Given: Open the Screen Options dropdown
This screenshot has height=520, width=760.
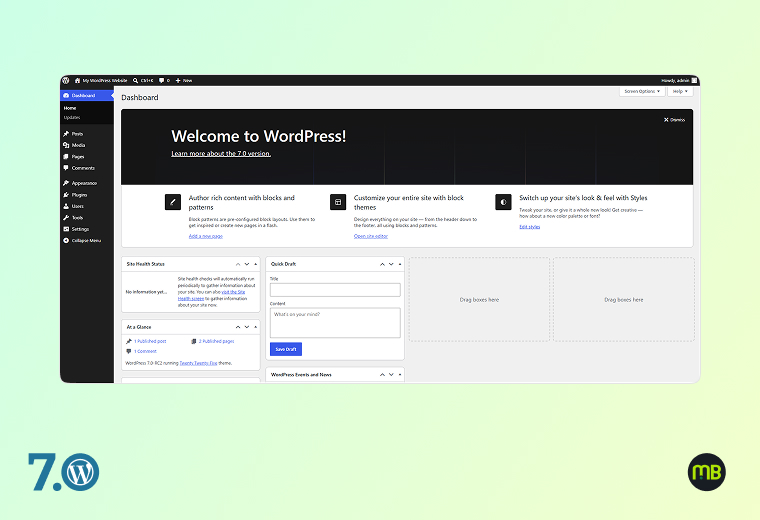Looking at the screenshot, I should (642, 91).
